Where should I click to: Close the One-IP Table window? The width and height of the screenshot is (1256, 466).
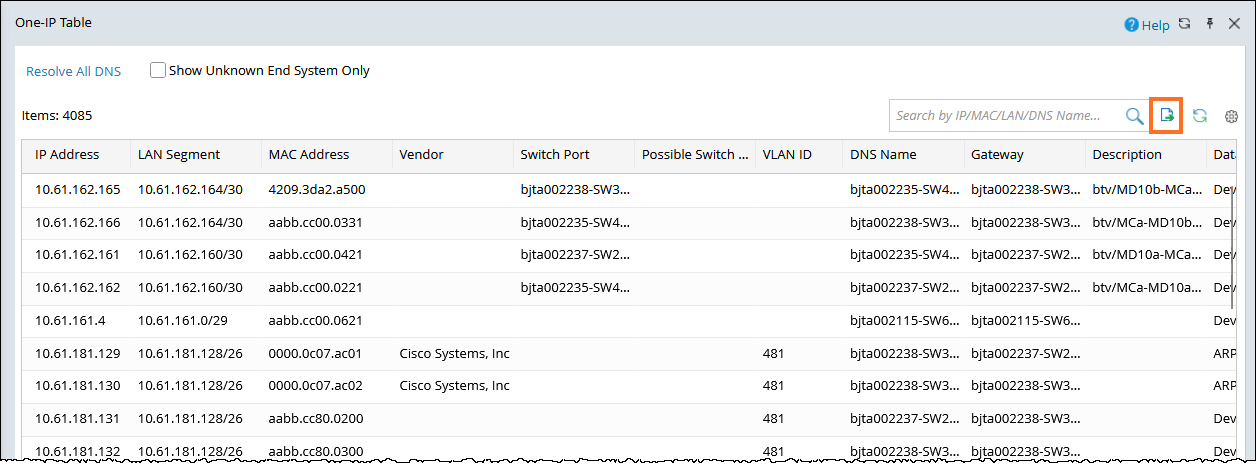point(1234,24)
